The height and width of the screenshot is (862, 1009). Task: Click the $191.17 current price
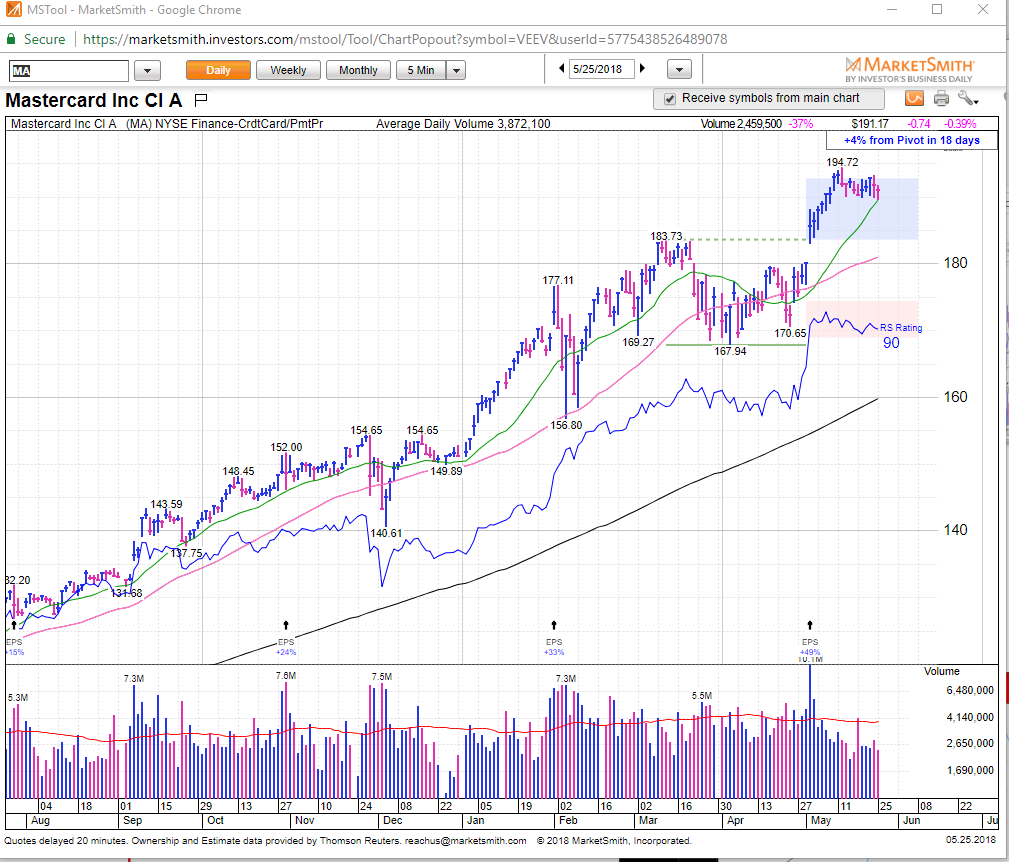pos(870,124)
